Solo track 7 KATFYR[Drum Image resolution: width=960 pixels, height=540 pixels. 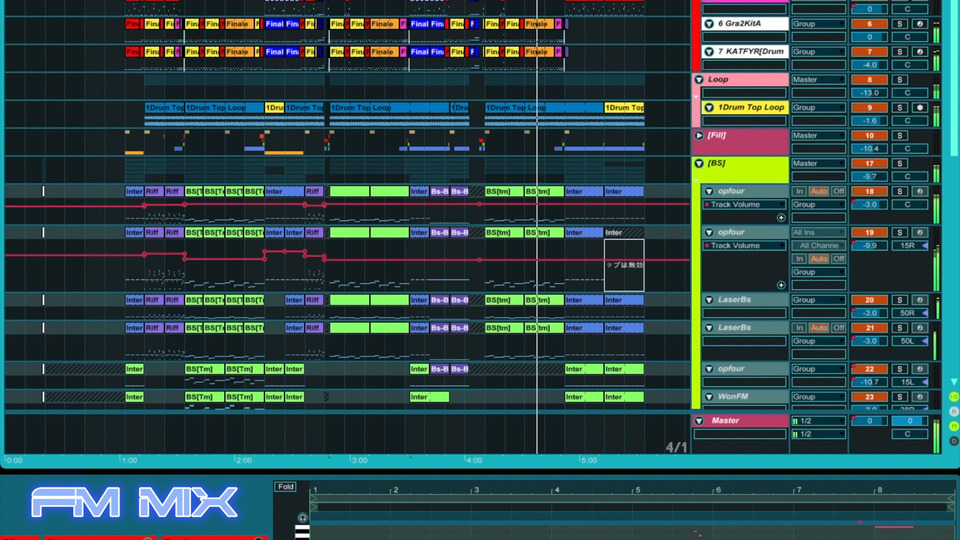[x=899, y=52]
